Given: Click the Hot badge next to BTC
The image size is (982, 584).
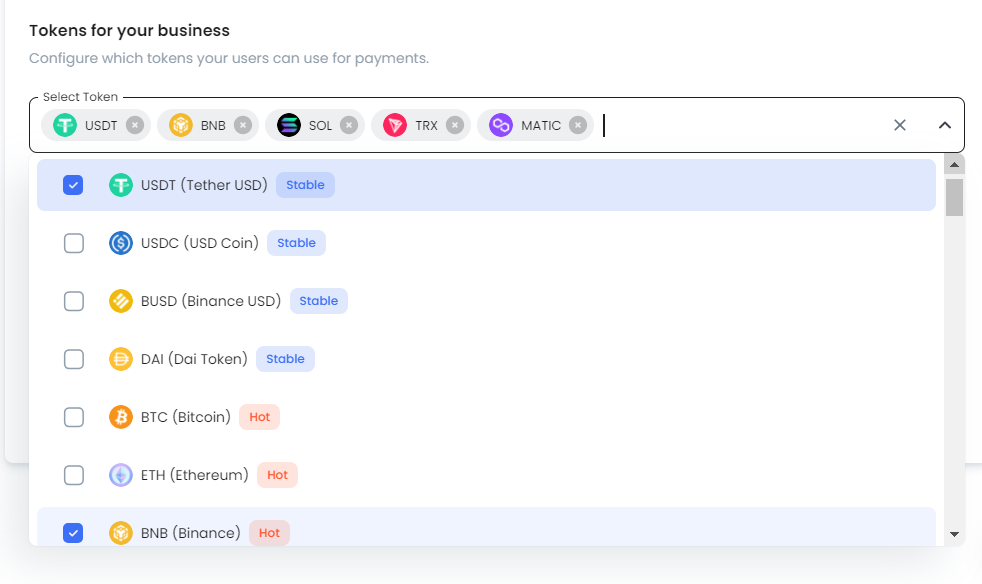Looking at the screenshot, I should [x=259, y=417].
